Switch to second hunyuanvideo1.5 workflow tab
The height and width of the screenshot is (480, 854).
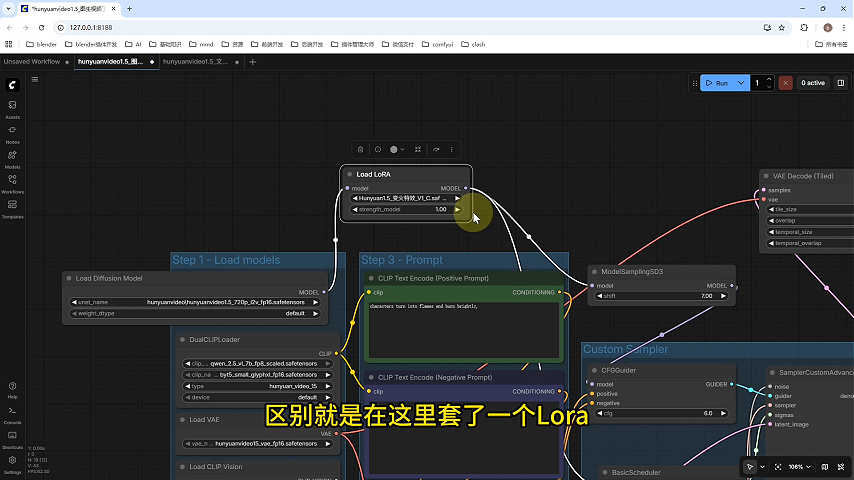pyautogui.click(x=196, y=62)
